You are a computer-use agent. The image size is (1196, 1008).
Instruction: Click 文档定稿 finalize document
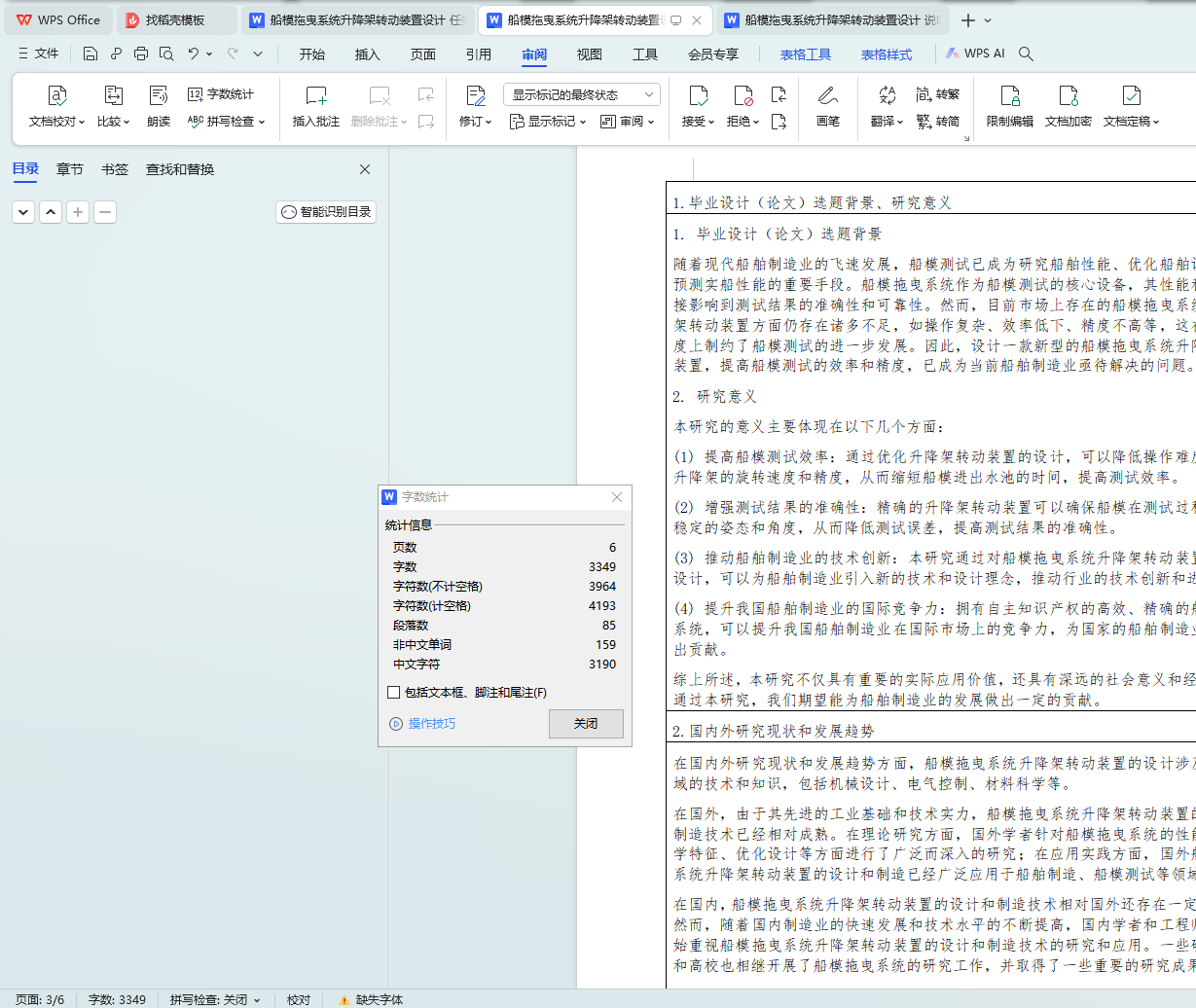click(1131, 107)
